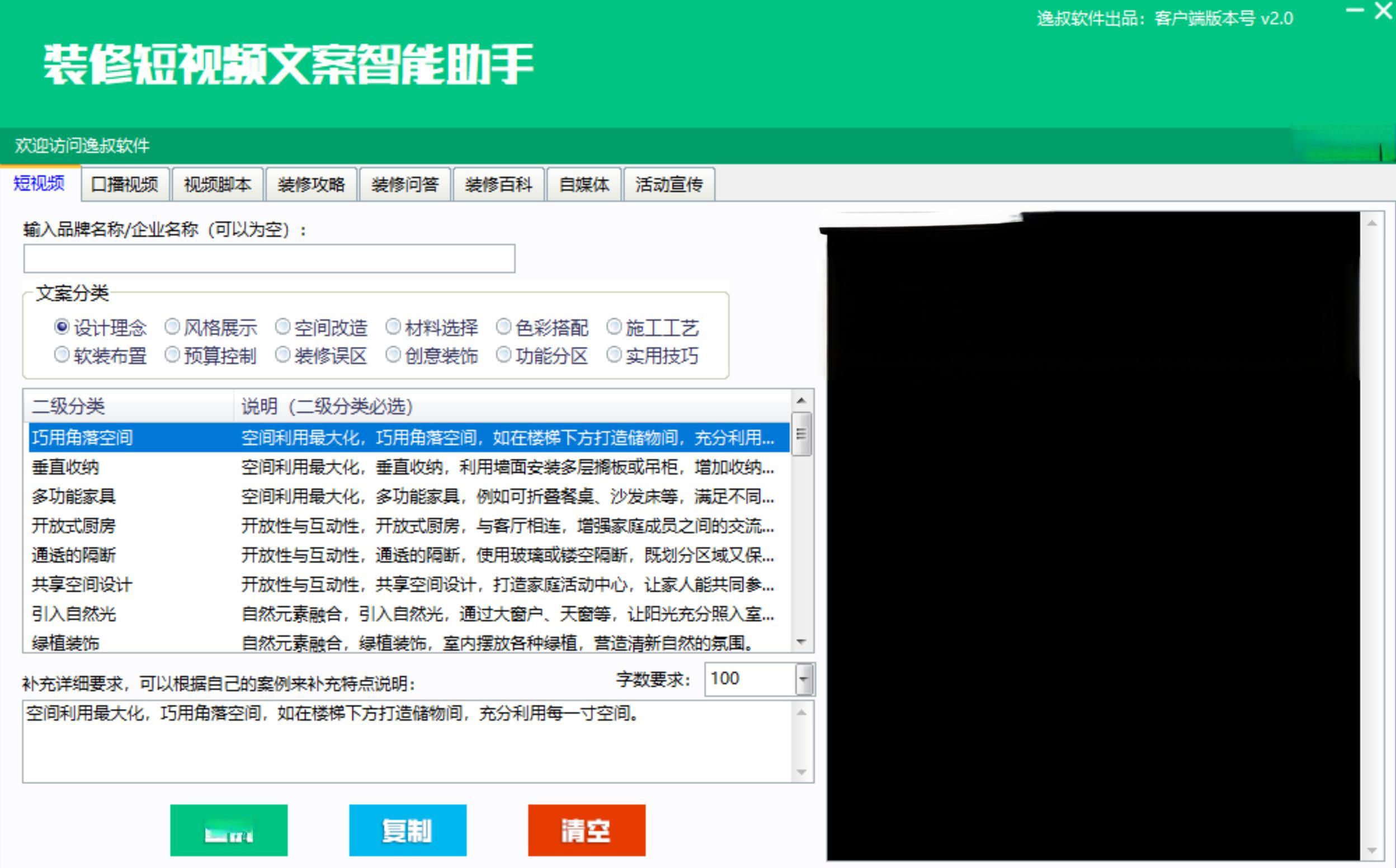Click the brand name input field
The height and width of the screenshot is (868, 1396).
(x=269, y=259)
